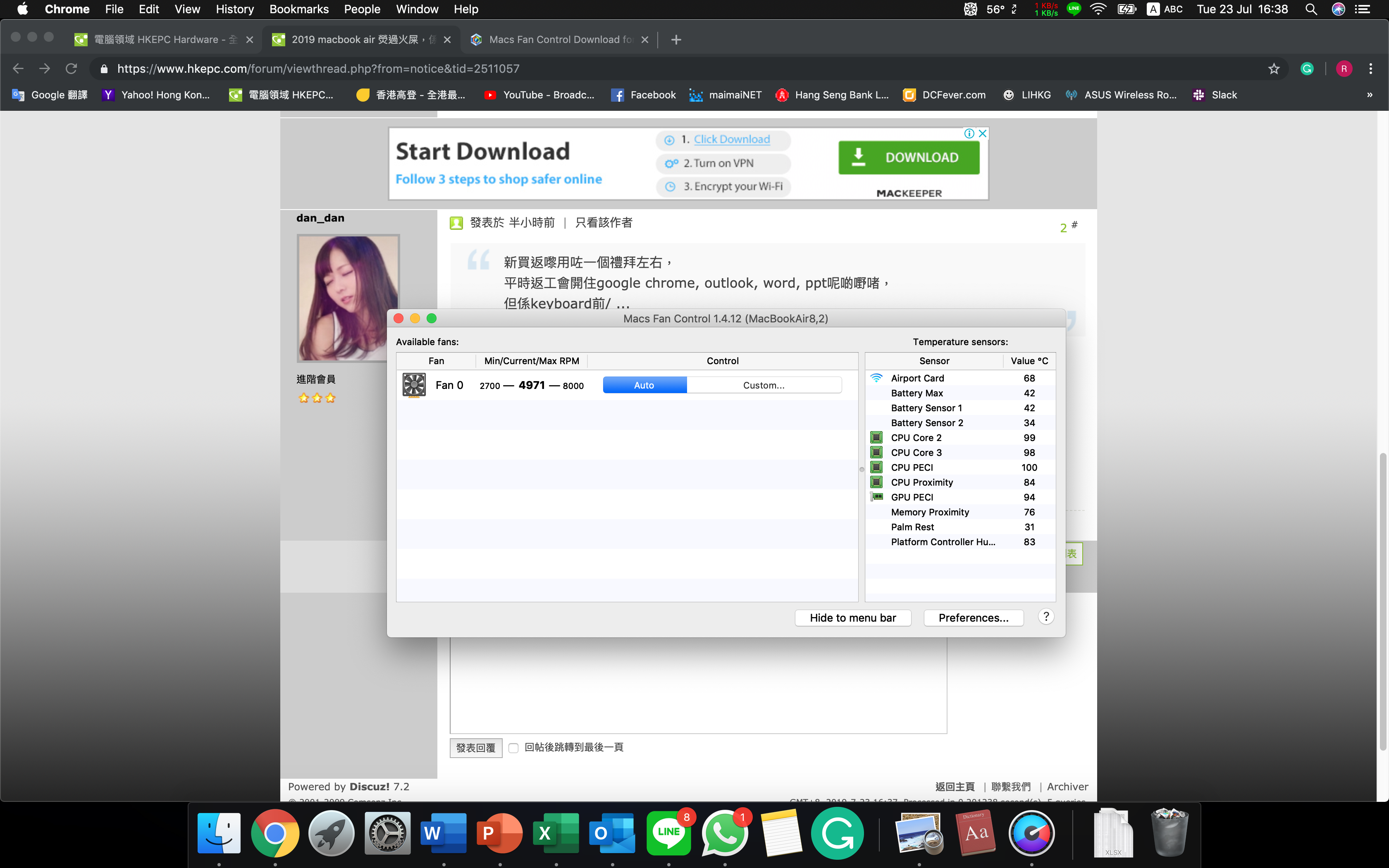
Task: Click the Min/Current/Max RPM column header
Action: (532, 360)
